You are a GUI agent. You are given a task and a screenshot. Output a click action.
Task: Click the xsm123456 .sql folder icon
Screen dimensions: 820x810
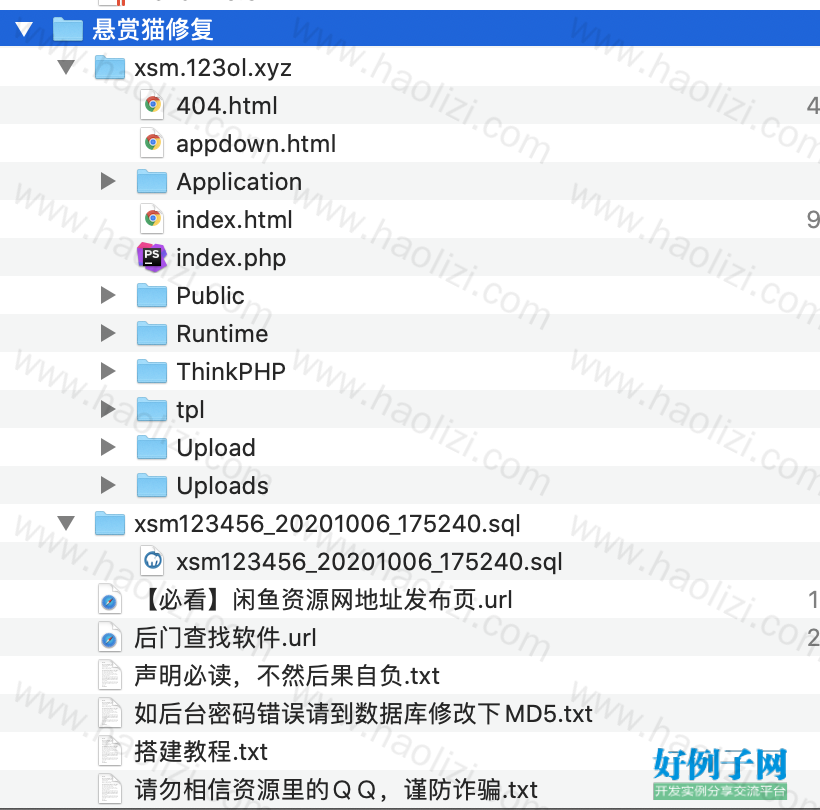pos(110,523)
